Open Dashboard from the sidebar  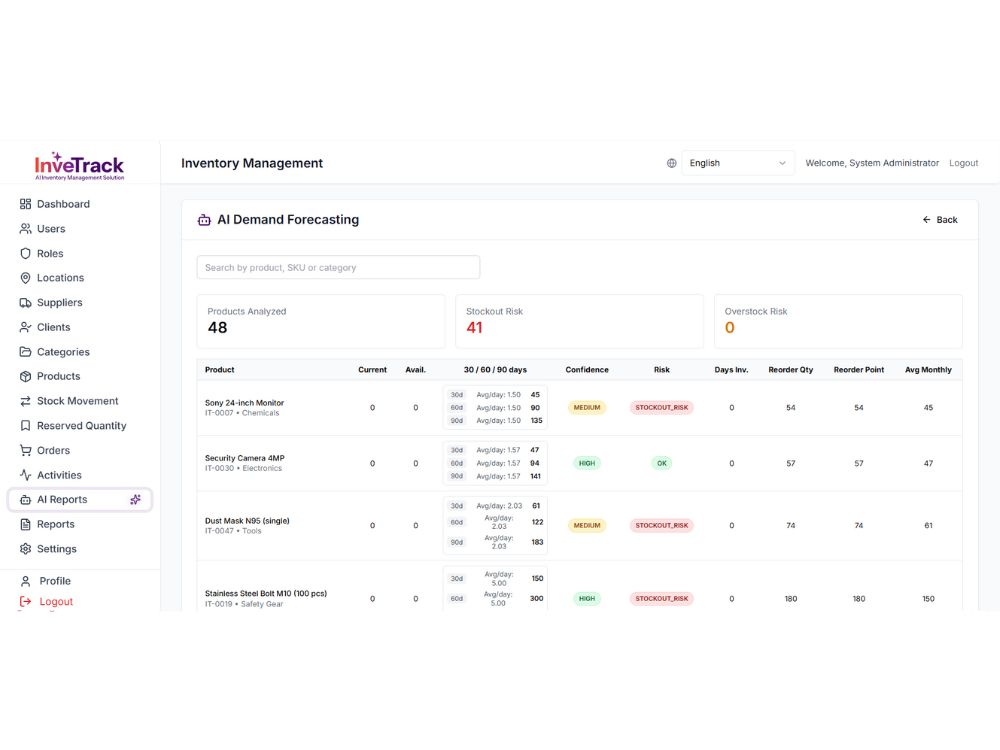pyautogui.click(x=63, y=204)
